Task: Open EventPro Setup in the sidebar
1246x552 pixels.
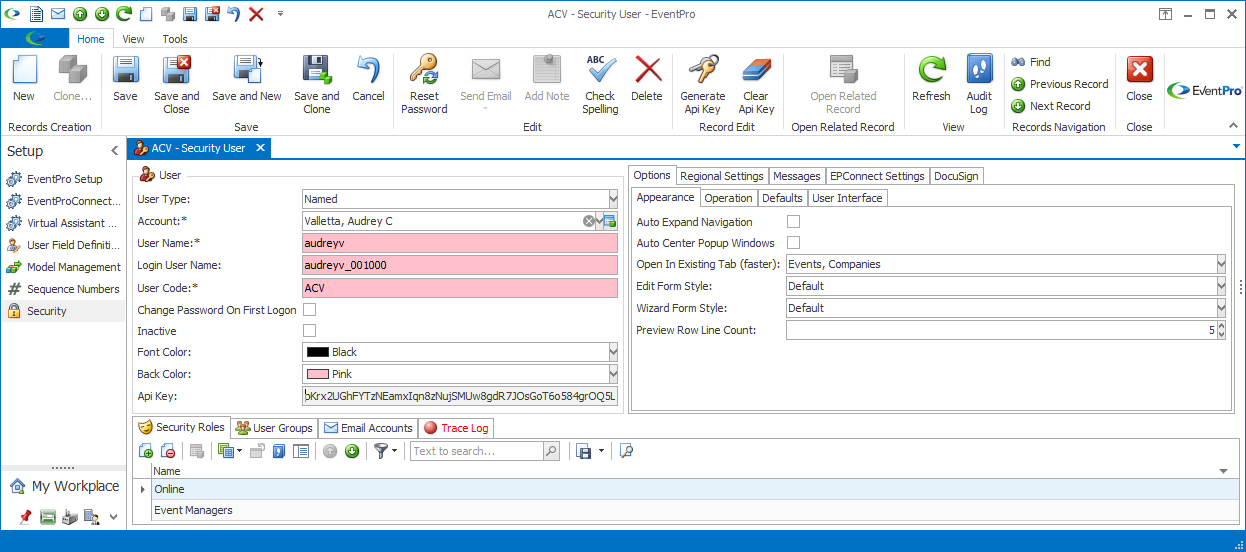Action: 64,179
